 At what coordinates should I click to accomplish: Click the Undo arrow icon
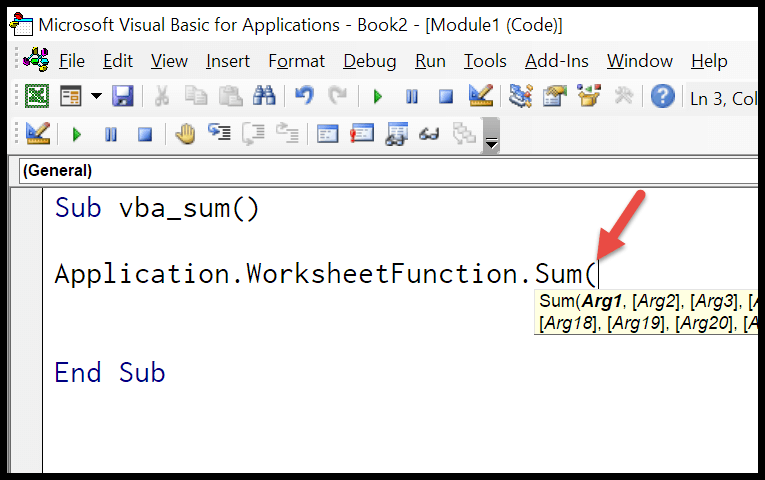tap(304, 96)
